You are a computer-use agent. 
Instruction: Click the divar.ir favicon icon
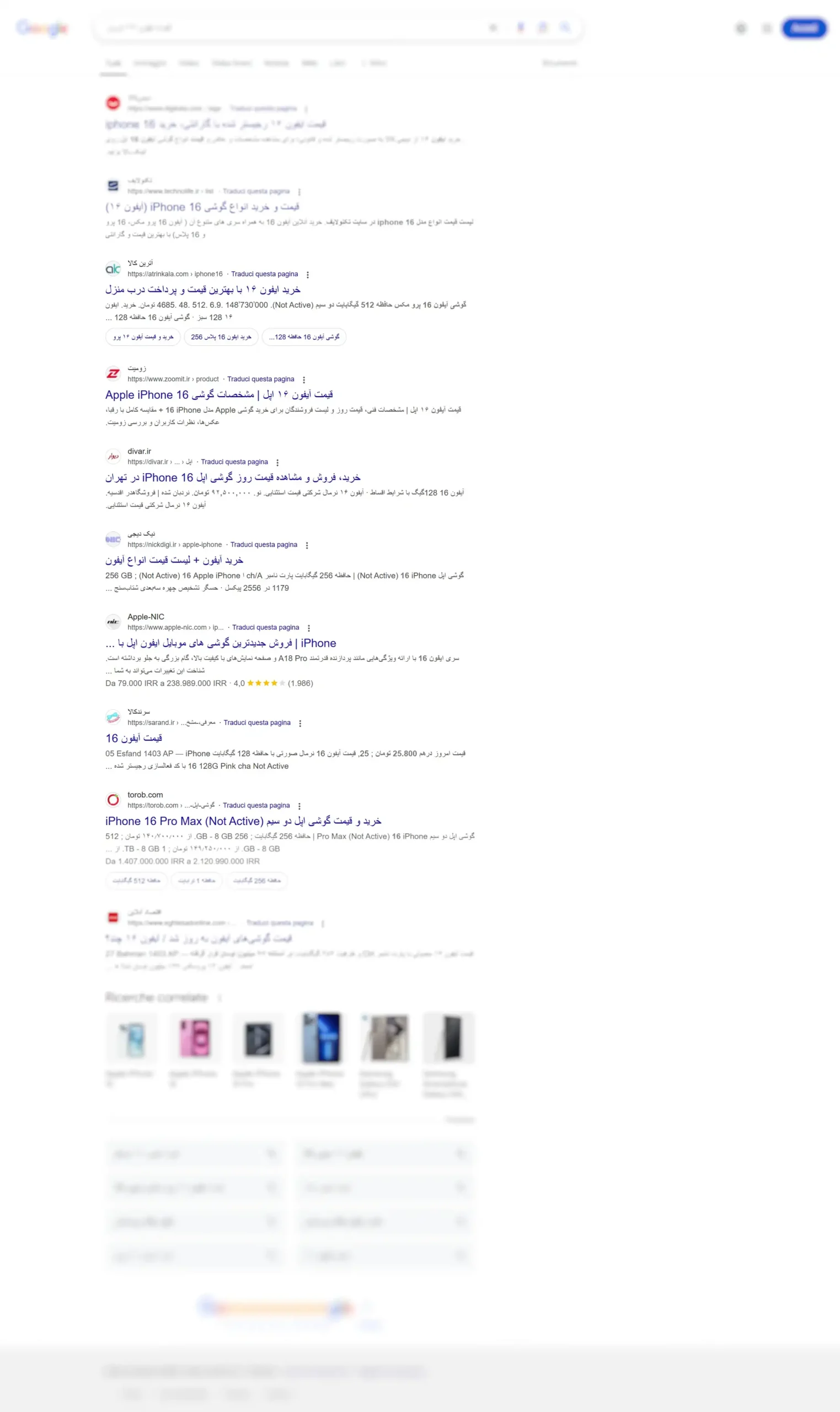point(113,457)
